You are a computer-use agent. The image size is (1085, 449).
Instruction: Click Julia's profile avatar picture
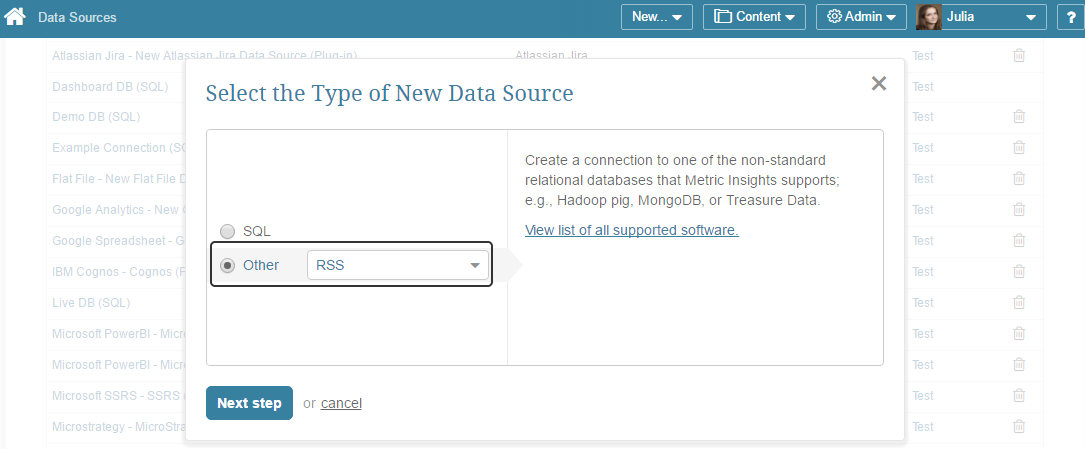pyautogui.click(x=929, y=17)
